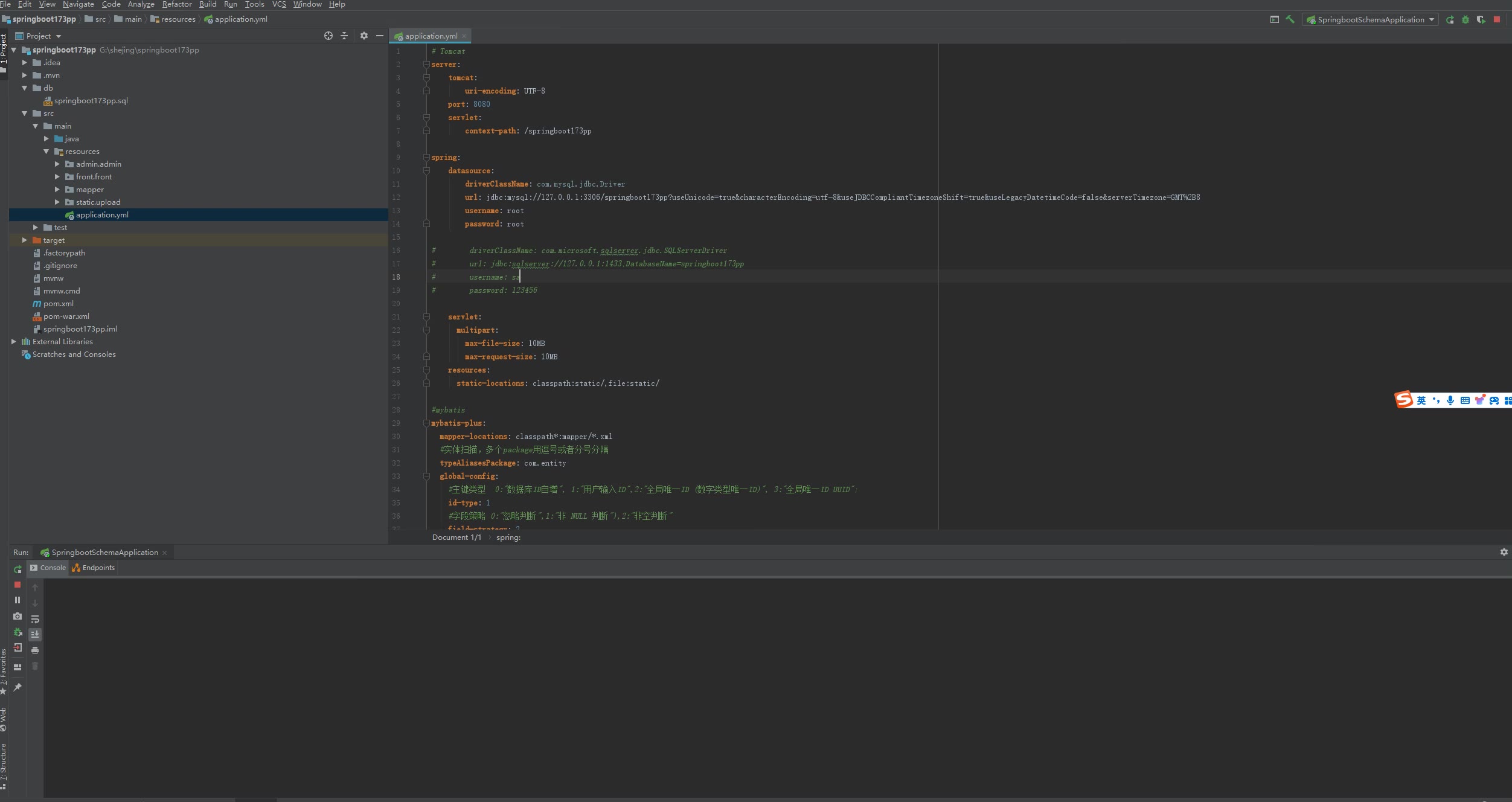Collapse the db folder in project tree
Screen dimensions: 1512x802
[x=25, y=88]
